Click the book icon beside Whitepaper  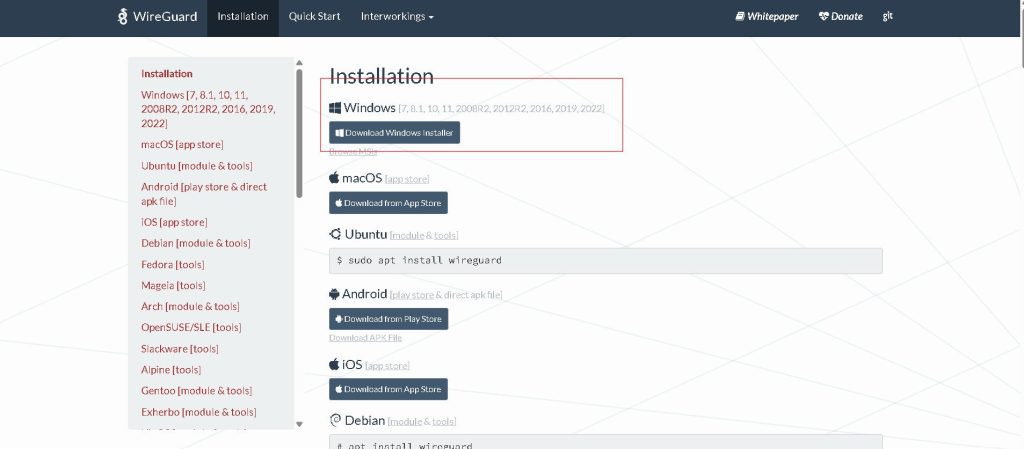(x=740, y=16)
